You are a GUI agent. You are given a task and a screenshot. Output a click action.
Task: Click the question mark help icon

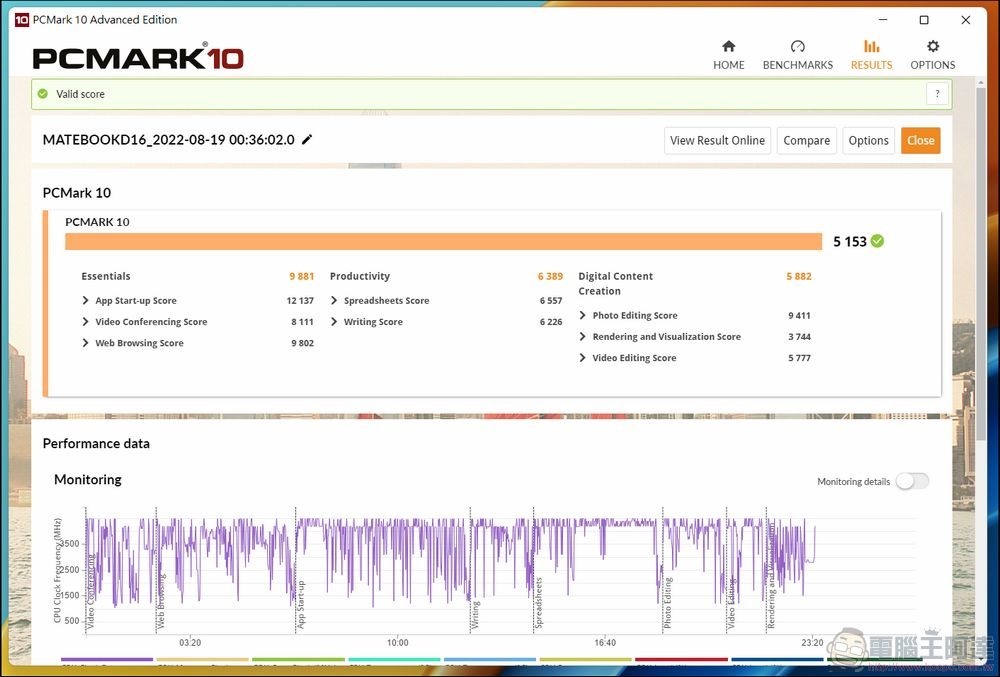point(936,94)
